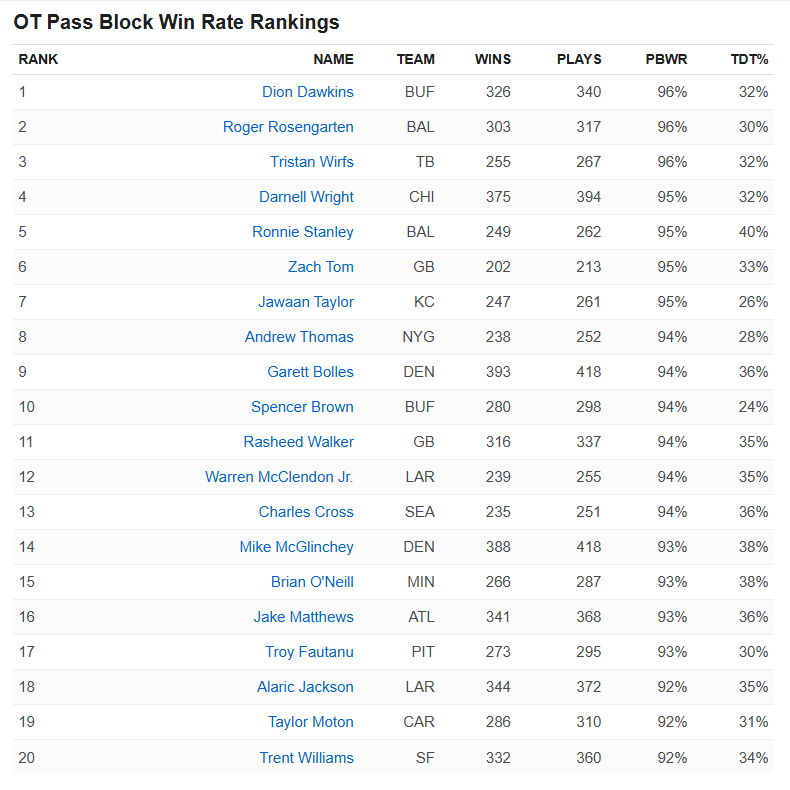Sort table by RANK column header
The image size is (790, 790).
[x=38, y=59]
